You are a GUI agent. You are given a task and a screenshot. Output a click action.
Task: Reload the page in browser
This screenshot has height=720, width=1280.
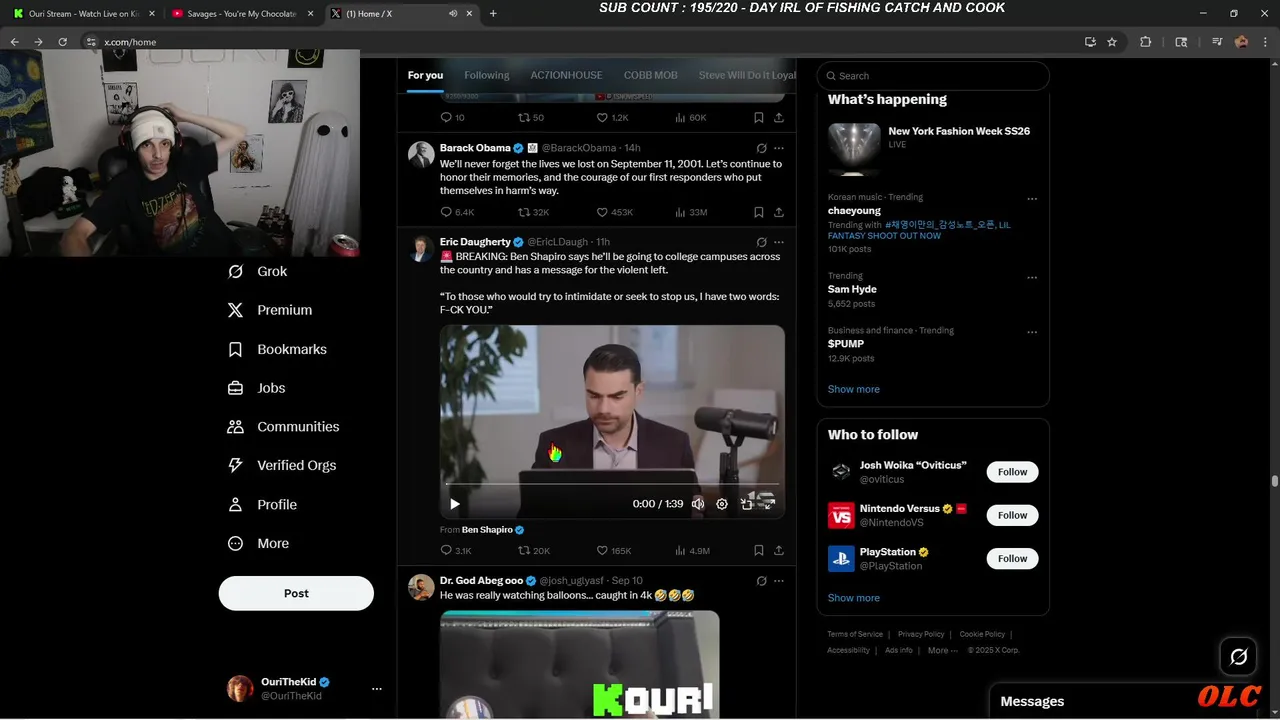[62, 42]
